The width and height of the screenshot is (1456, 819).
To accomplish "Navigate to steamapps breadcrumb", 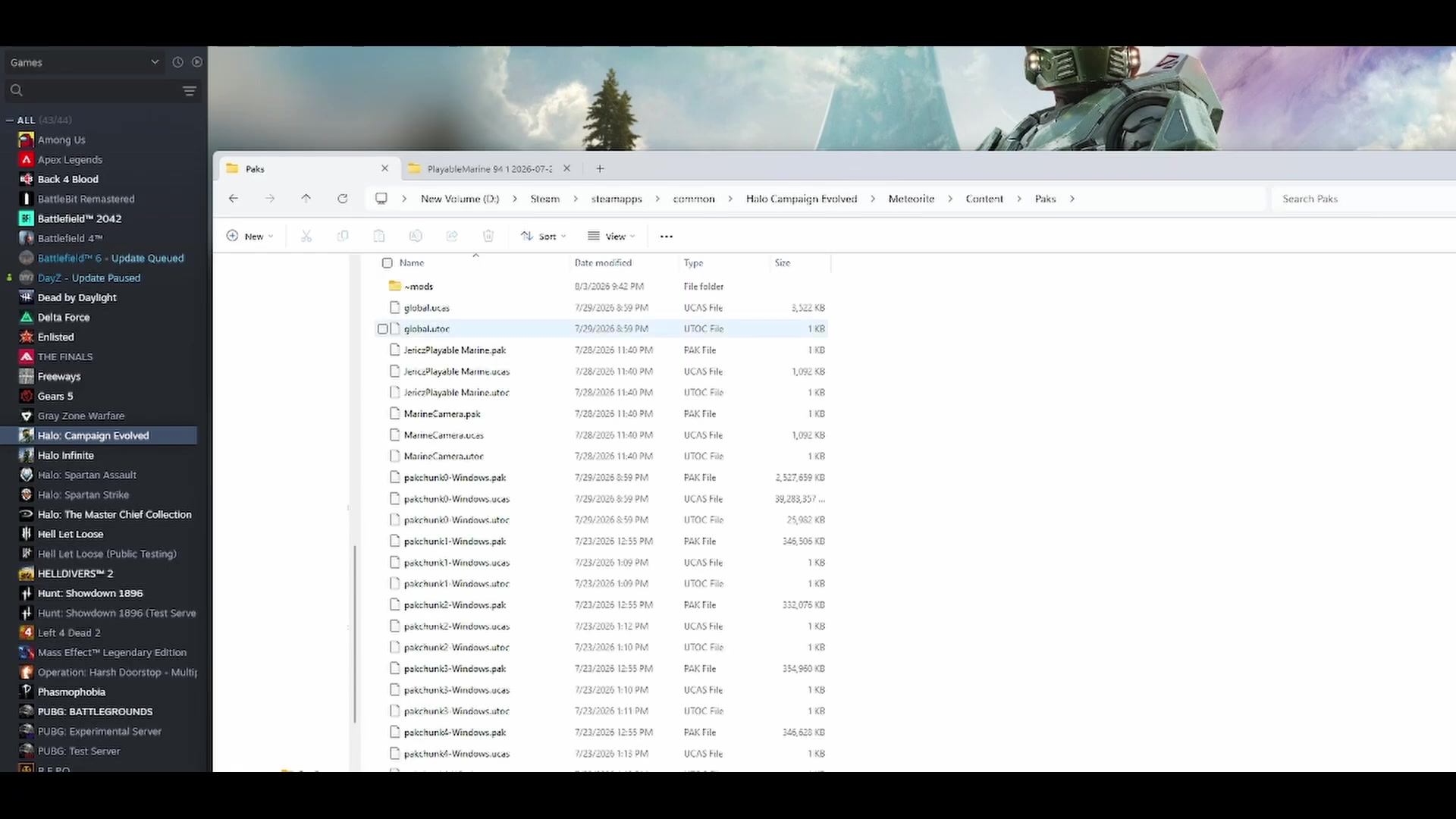I will 617,199.
